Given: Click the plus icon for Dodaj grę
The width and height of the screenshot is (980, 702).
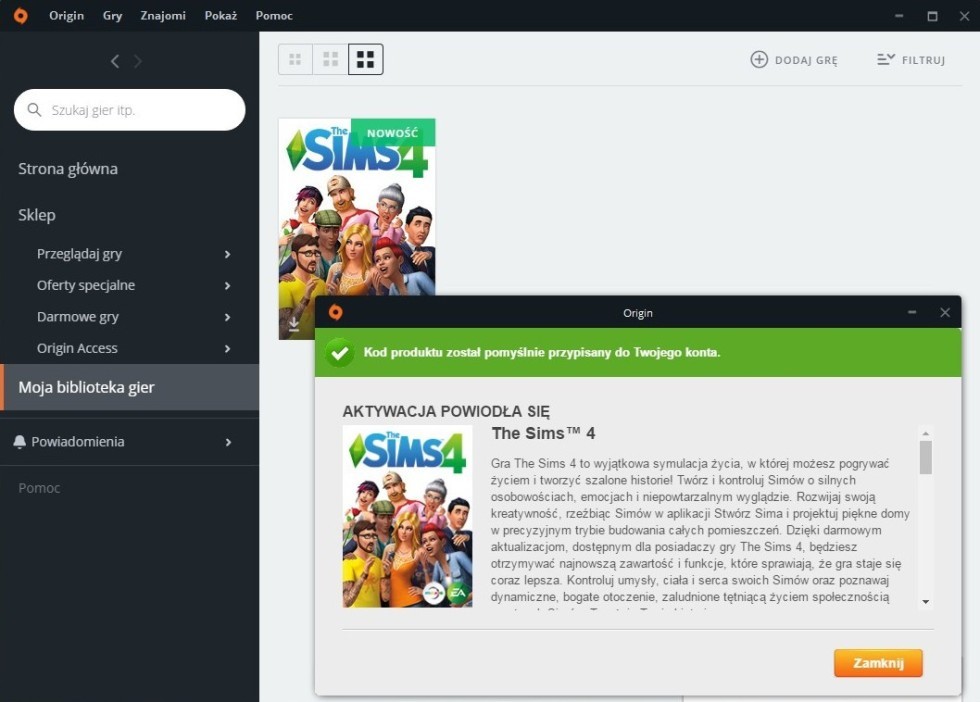Looking at the screenshot, I should (759, 59).
